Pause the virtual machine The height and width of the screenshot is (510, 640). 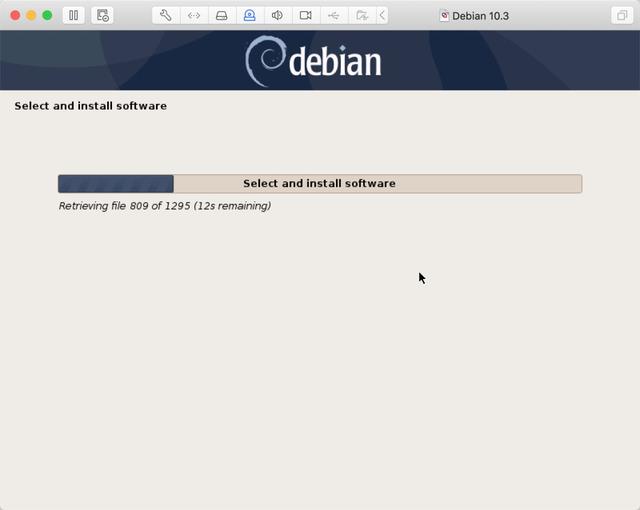point(73,16)
